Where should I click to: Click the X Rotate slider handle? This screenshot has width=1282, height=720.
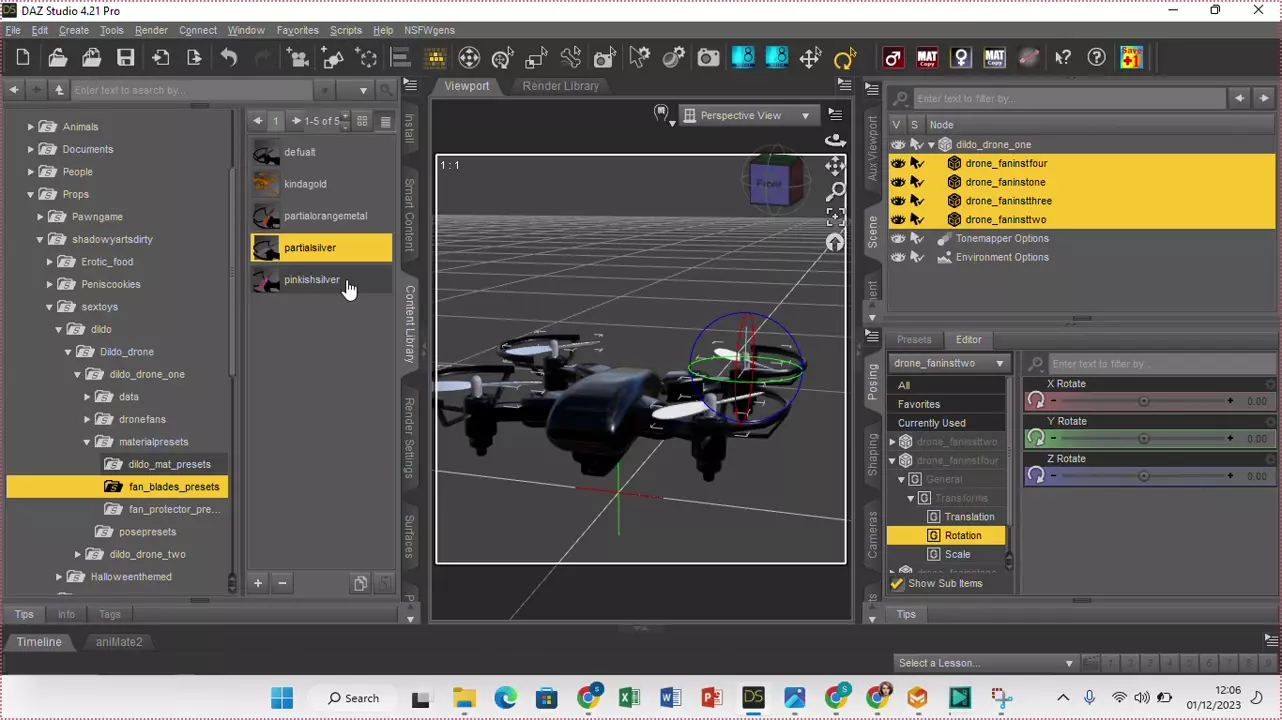1144,401
